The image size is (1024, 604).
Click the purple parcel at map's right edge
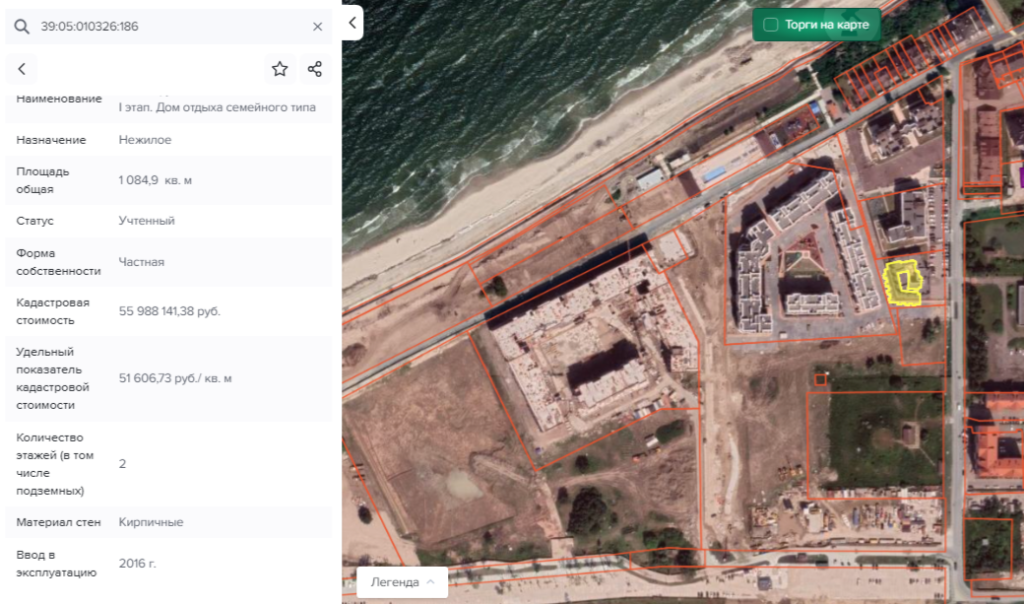coord(1020,178)
